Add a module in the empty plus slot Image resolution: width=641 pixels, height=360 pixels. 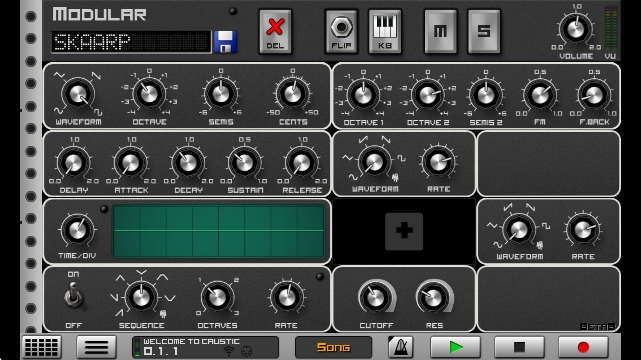404,231
